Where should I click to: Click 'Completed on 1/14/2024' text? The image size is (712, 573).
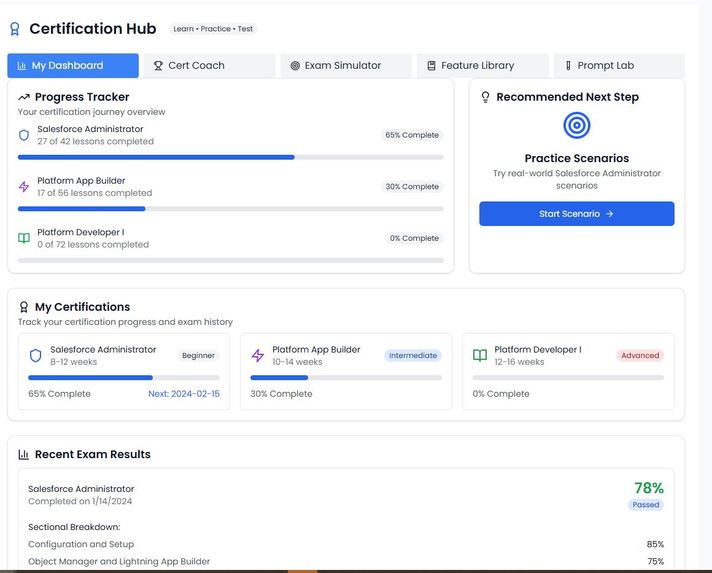click(x=80, y=501)
